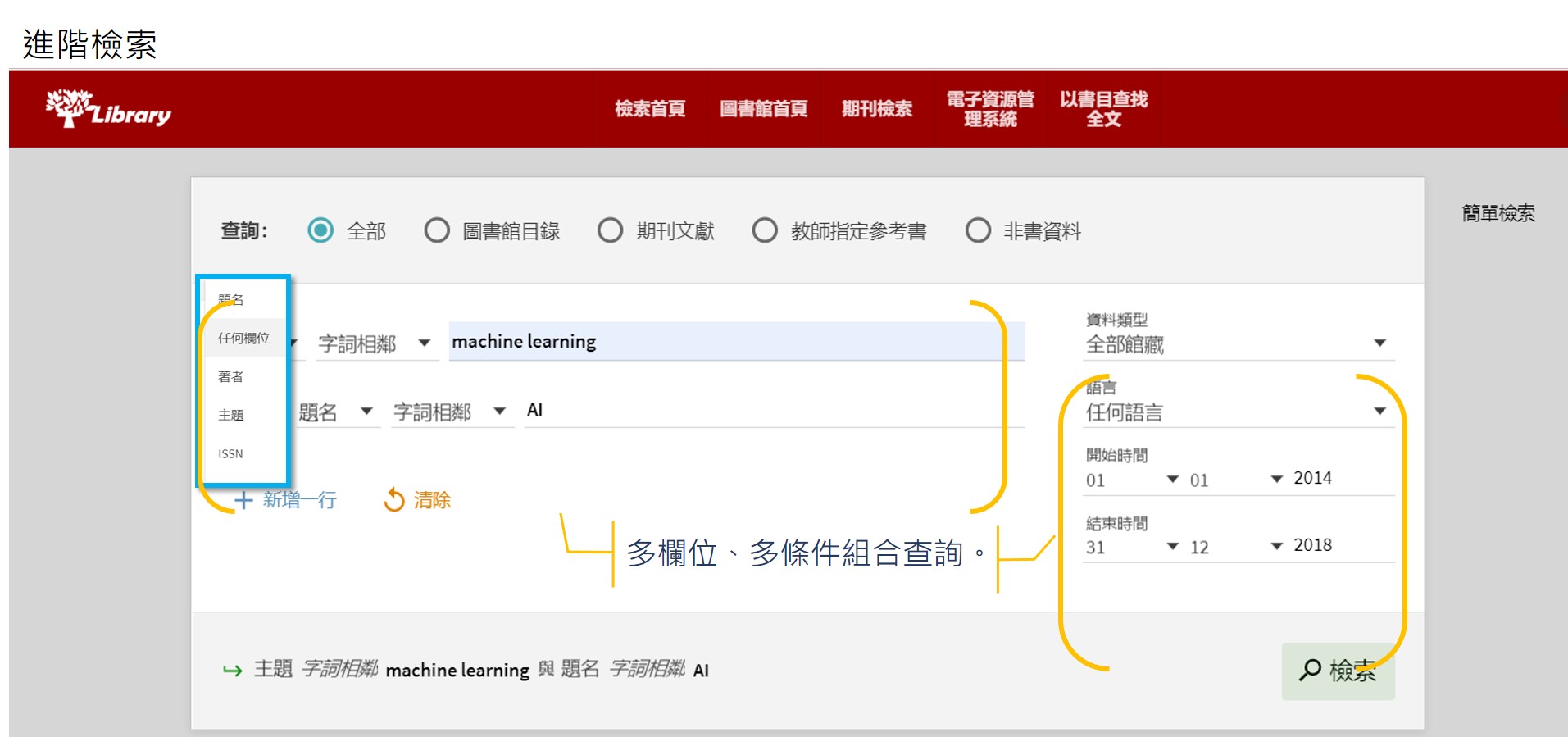
Task: Click the plus icon to add a row
Action: [243, 500]
